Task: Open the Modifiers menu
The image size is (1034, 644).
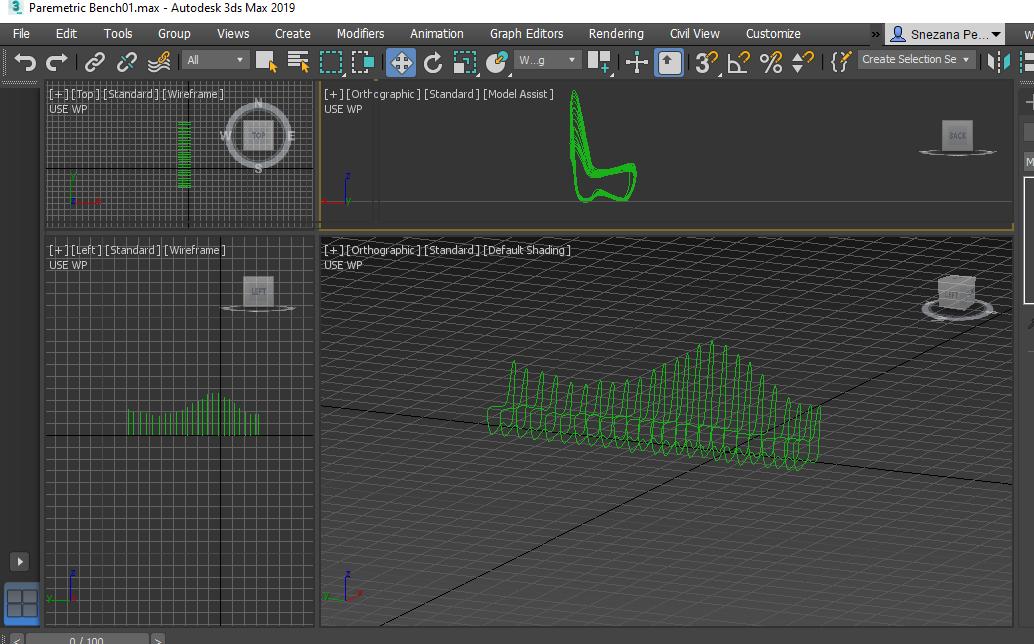Action: click(x=360, y=34)
